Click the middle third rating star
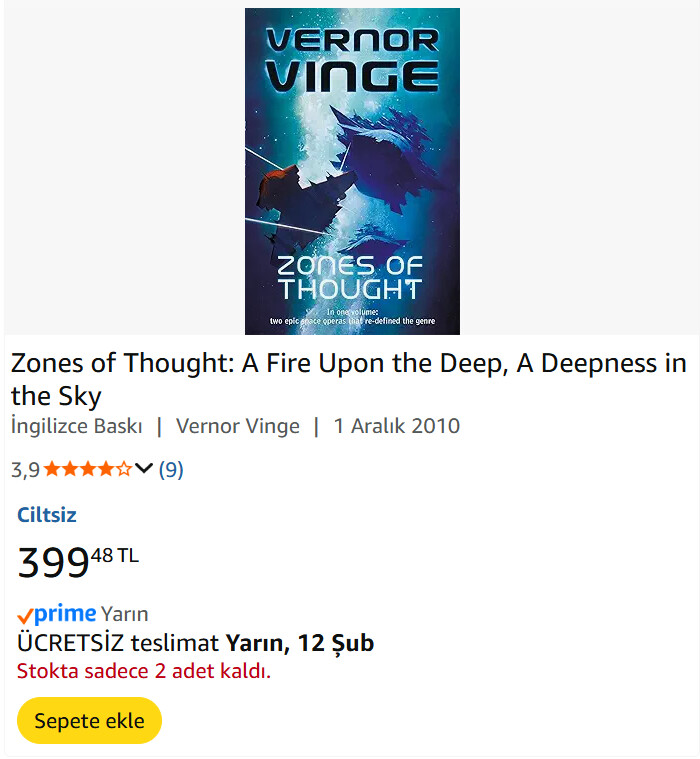The height and width of the screenshot is (759, 700). pos(88,468)
